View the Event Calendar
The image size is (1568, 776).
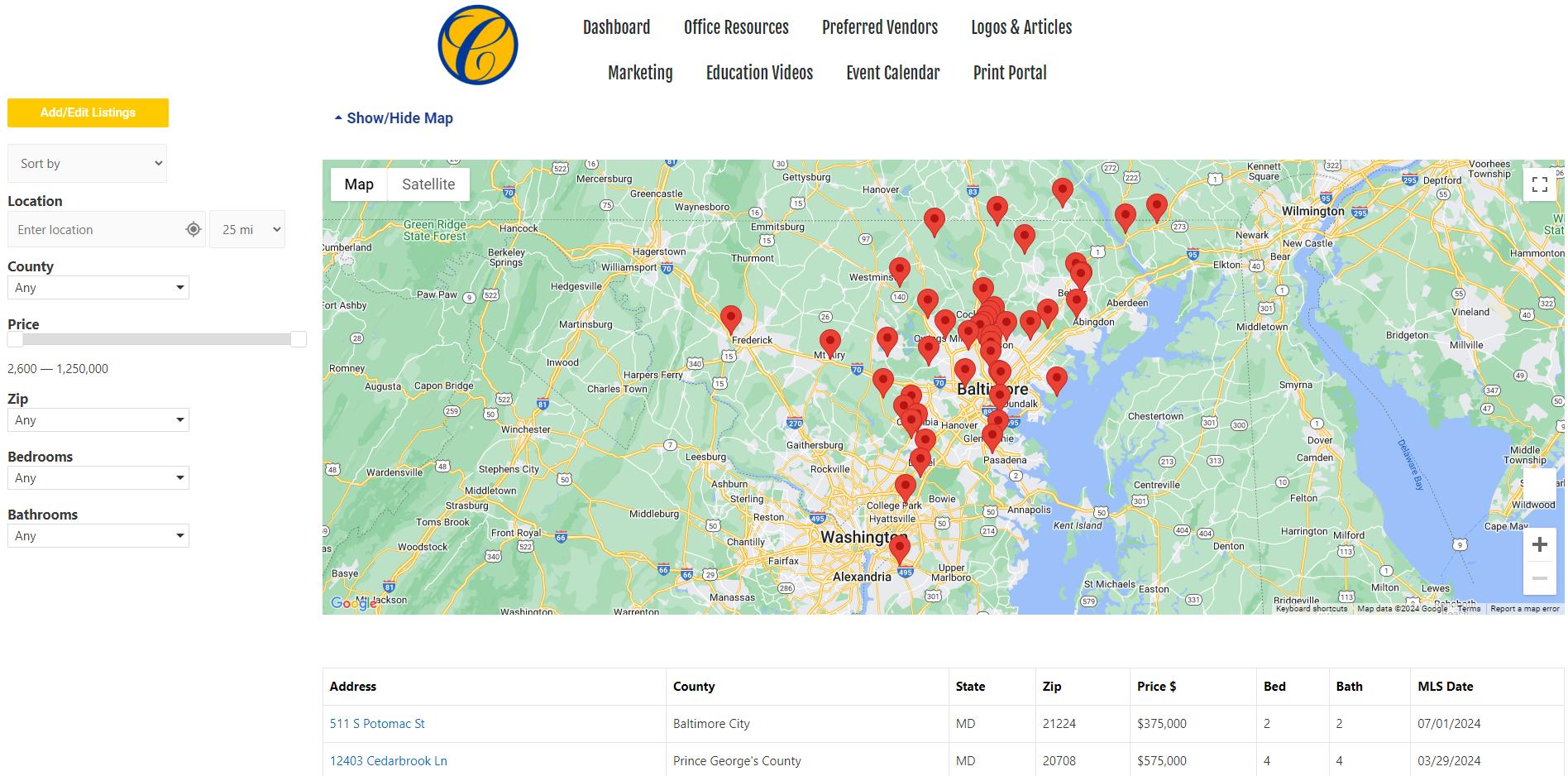(x=893, y=73)
